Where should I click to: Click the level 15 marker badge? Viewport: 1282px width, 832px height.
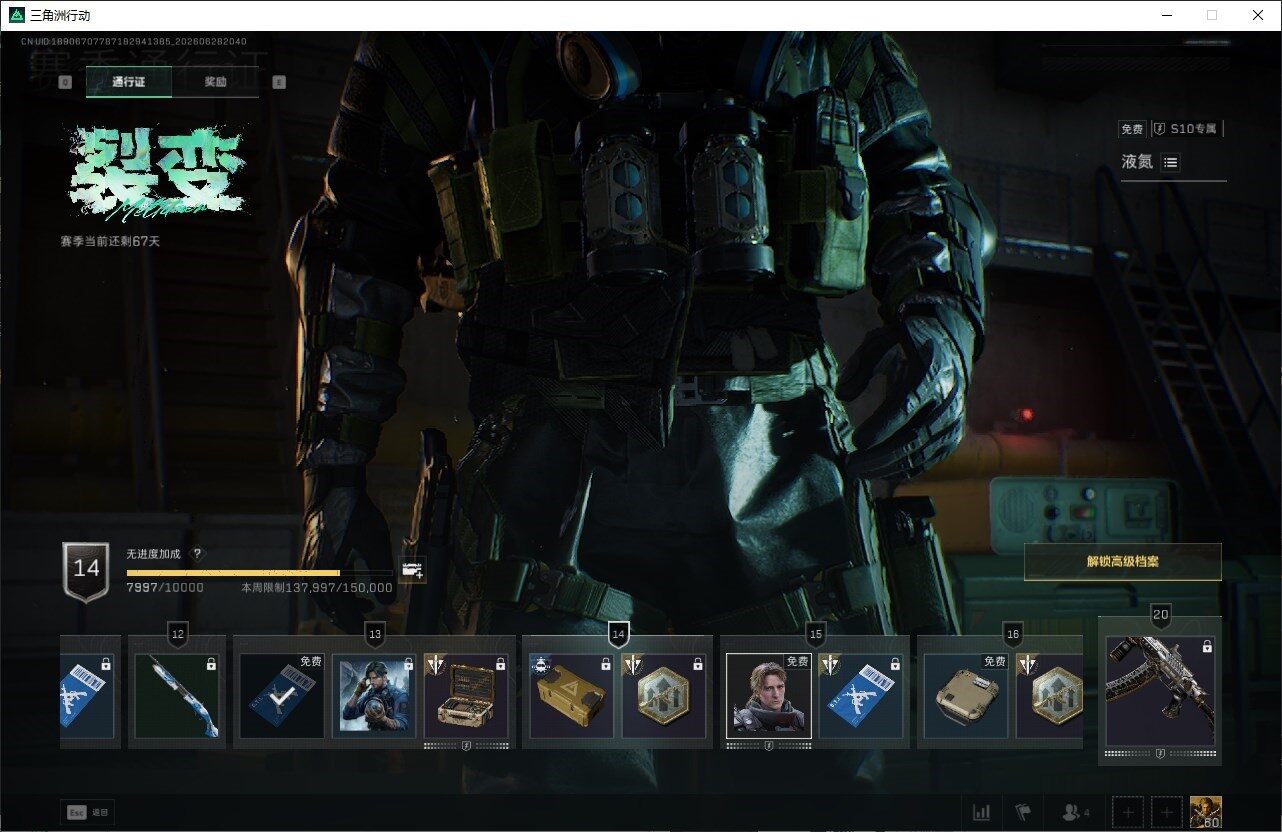pos(815,634)
